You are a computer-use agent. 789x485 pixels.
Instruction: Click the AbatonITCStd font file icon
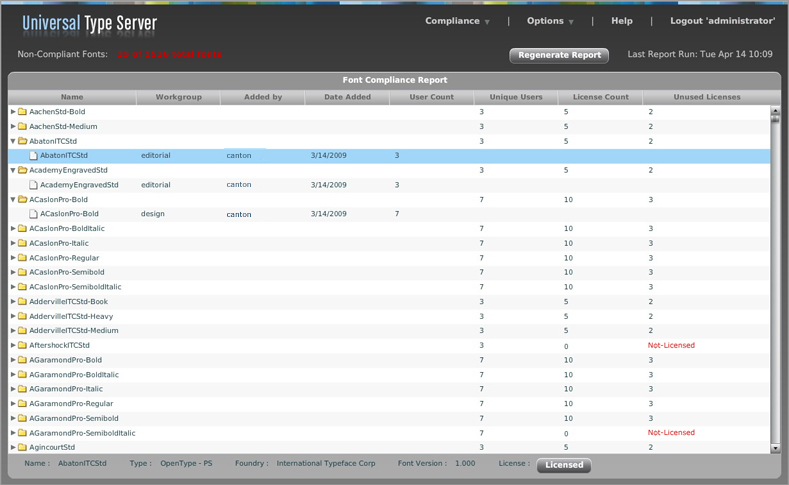tap(33, 155)
